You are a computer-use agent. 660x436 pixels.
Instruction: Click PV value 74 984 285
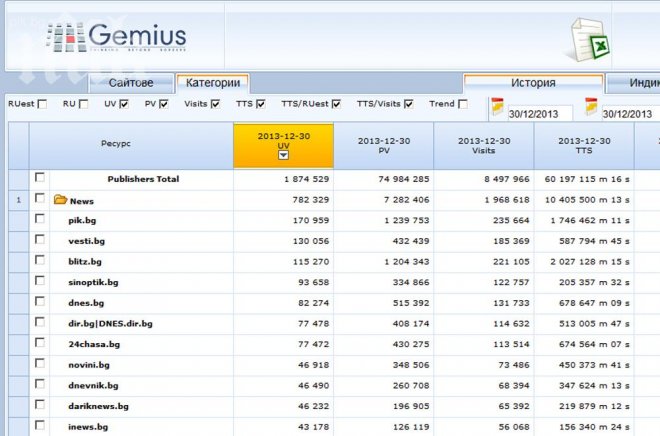404,179
